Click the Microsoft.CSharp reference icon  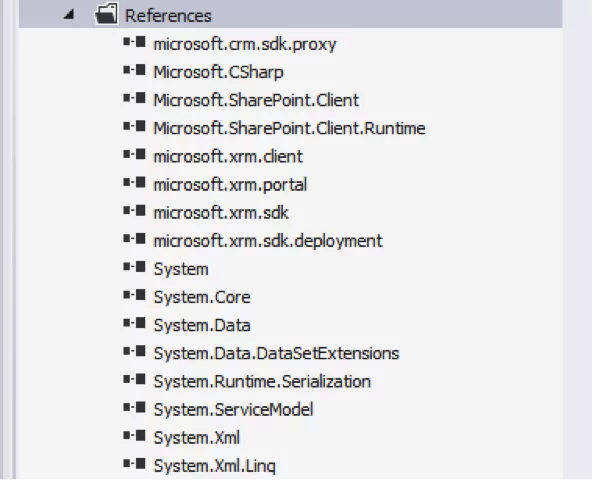tap(134, 70)
